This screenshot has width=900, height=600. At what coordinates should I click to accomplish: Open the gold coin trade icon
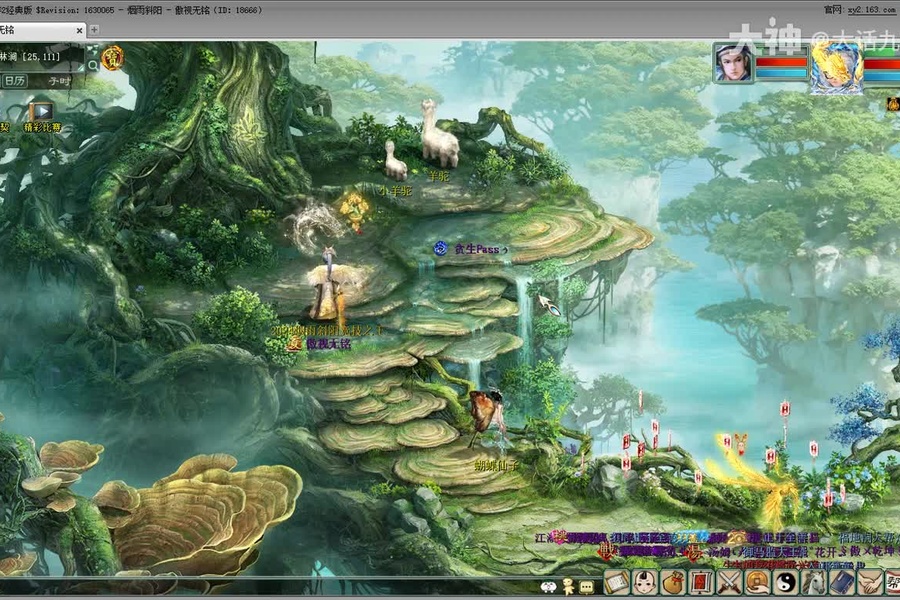pos(758,583)
